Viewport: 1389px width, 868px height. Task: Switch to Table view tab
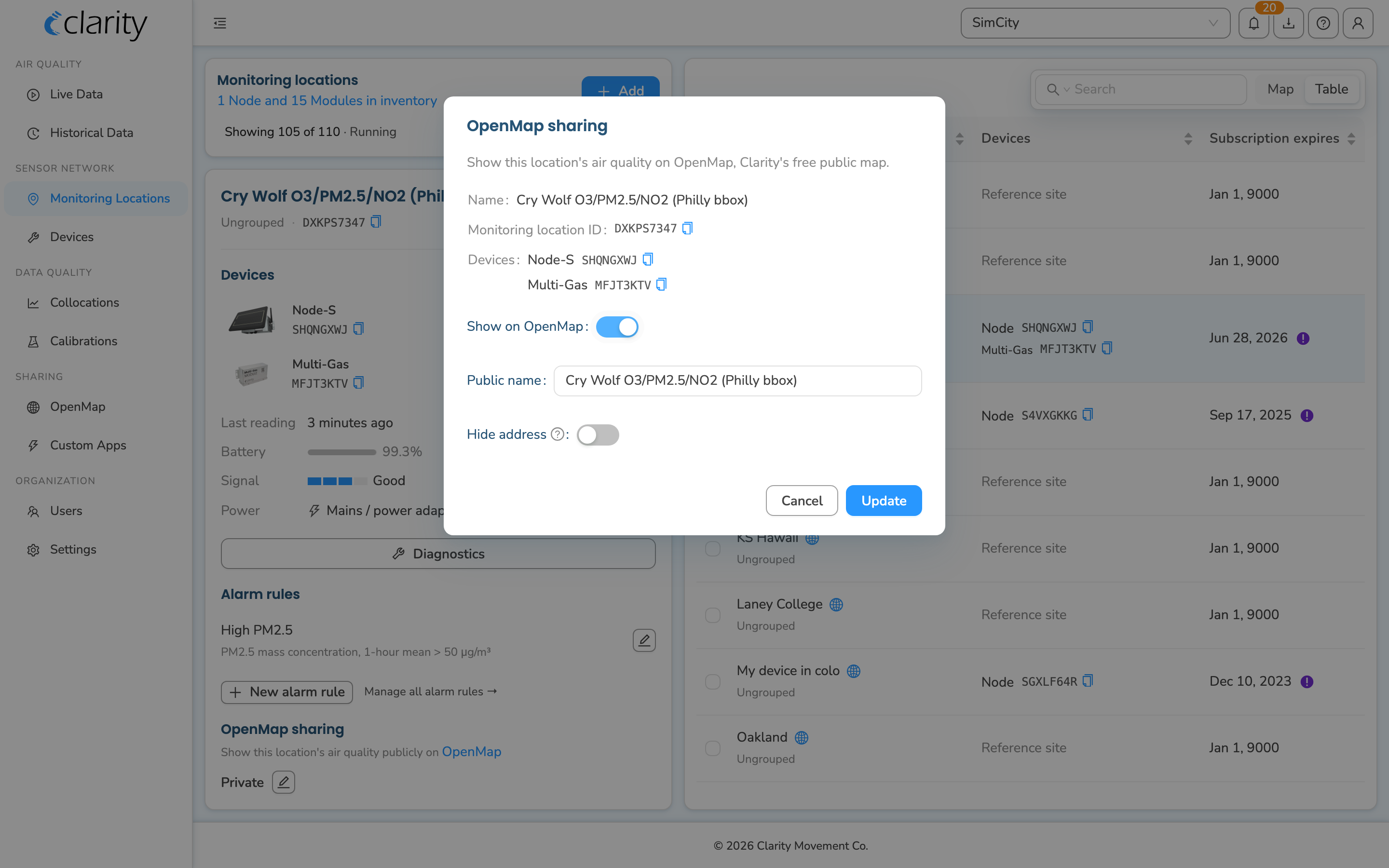(x=1331, y=89)
